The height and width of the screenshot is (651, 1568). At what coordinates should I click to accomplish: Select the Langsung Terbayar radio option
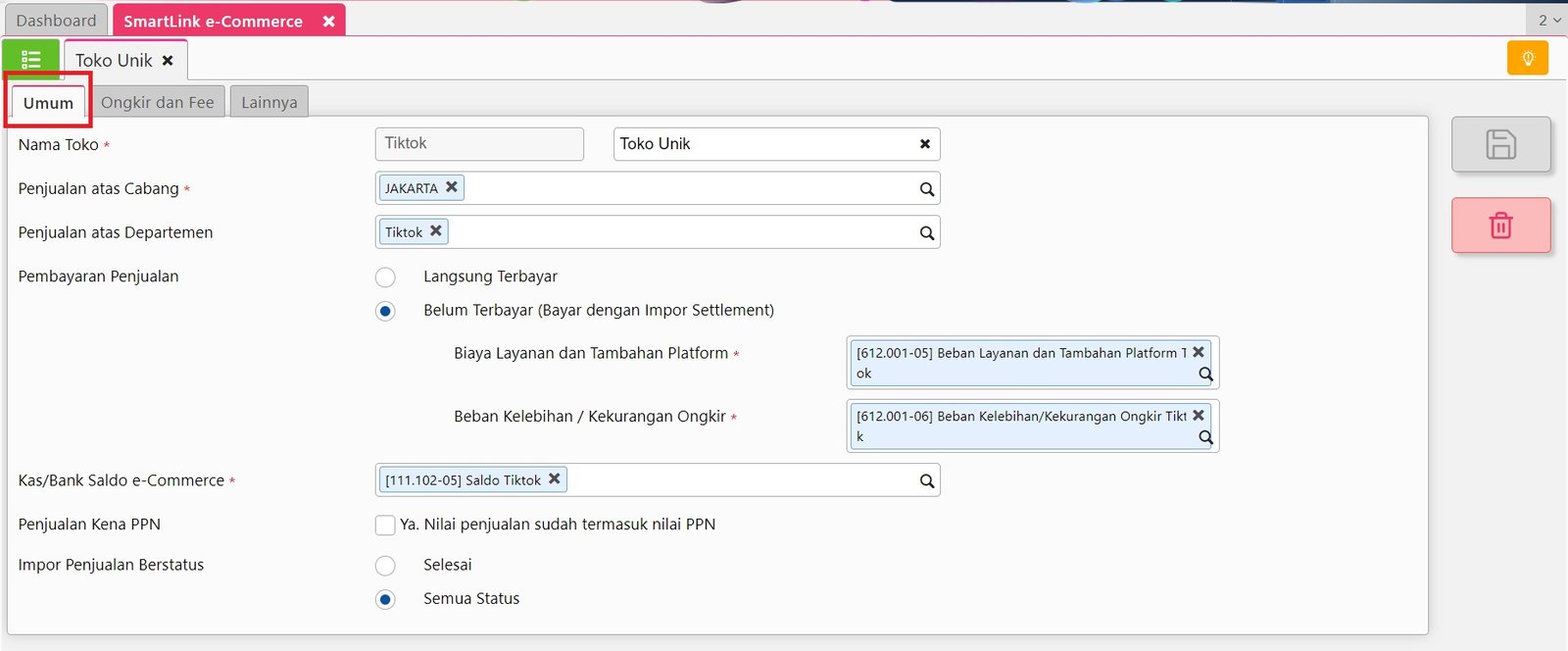(x=386, y=277)
